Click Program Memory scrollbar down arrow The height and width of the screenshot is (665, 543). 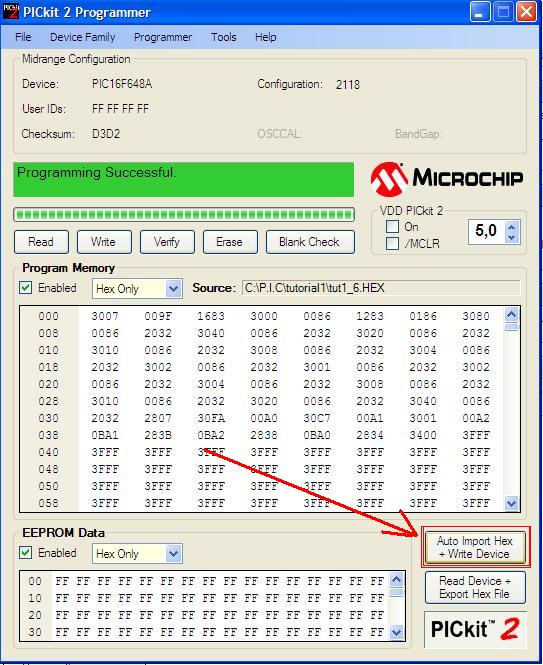tap(512, 503)
